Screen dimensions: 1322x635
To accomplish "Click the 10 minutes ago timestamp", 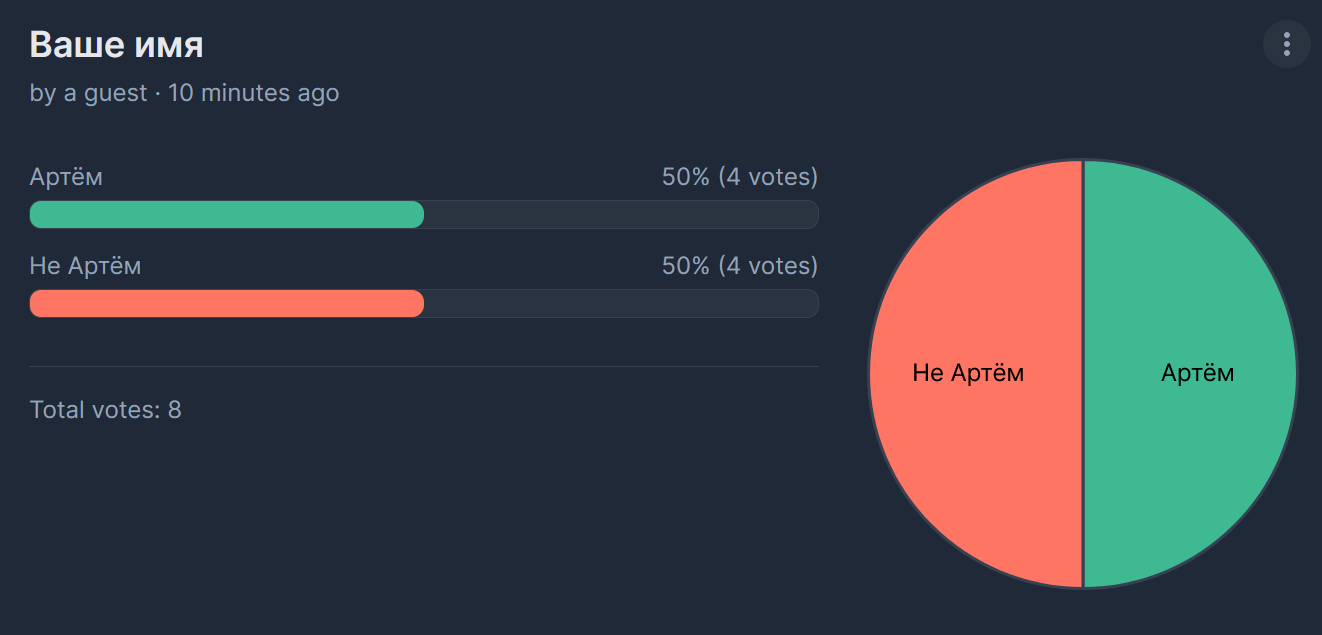I will point(253,93).
